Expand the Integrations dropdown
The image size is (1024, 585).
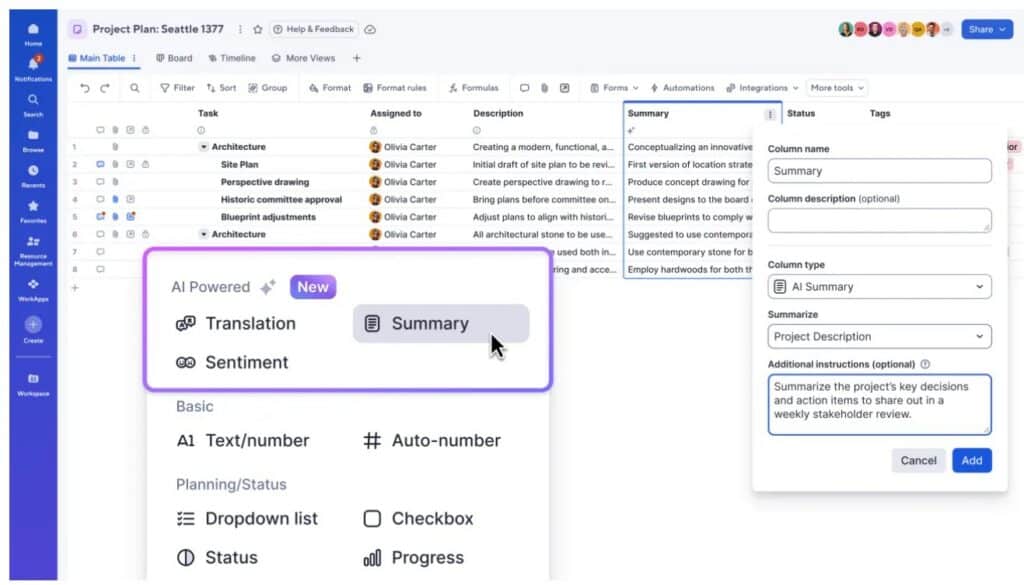(x=763, y=87)
